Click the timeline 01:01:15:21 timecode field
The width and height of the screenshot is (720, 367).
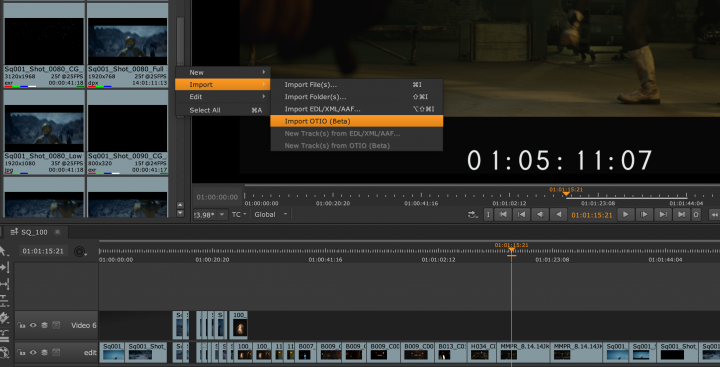point(43,251)
